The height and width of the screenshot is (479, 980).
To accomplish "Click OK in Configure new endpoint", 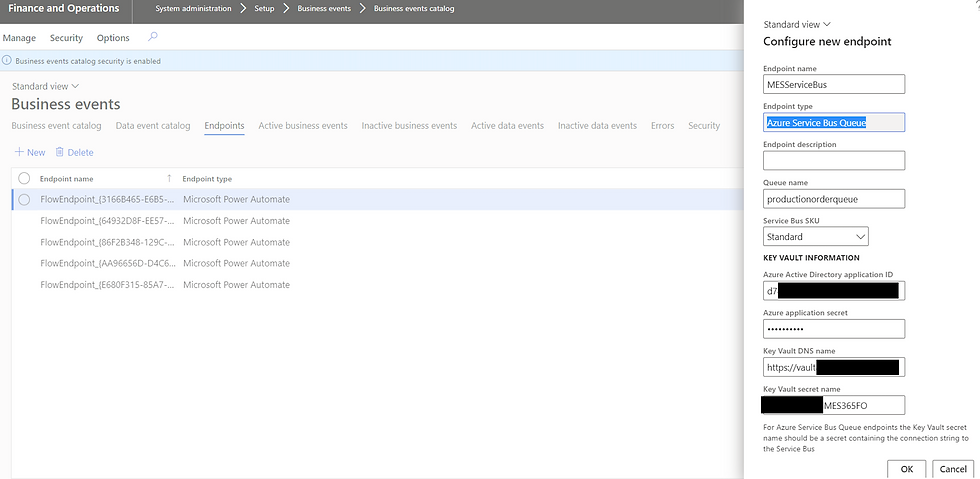I will point(907,469).
